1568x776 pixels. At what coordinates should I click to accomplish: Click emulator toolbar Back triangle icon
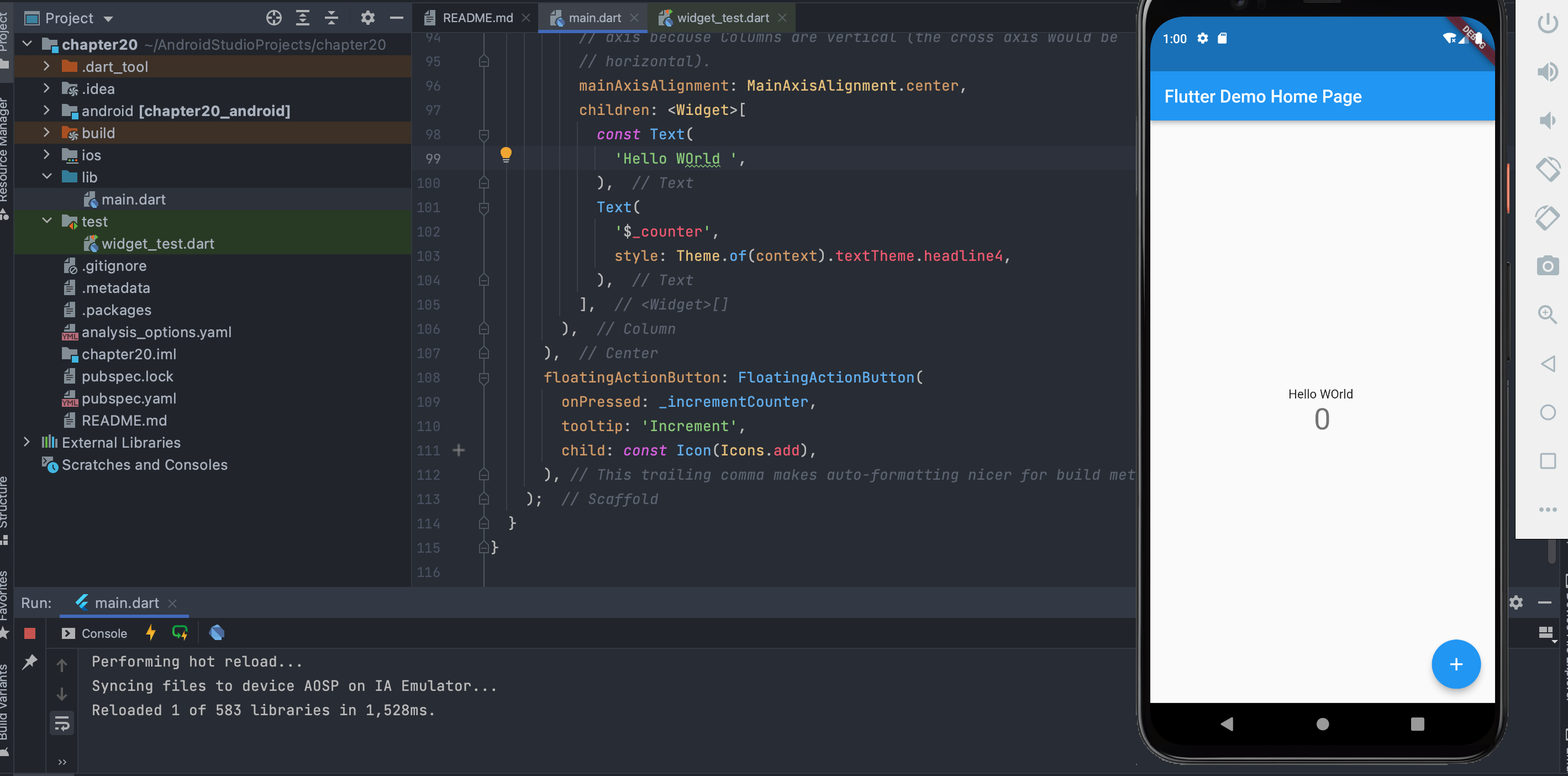click(x=1548, y=364)
